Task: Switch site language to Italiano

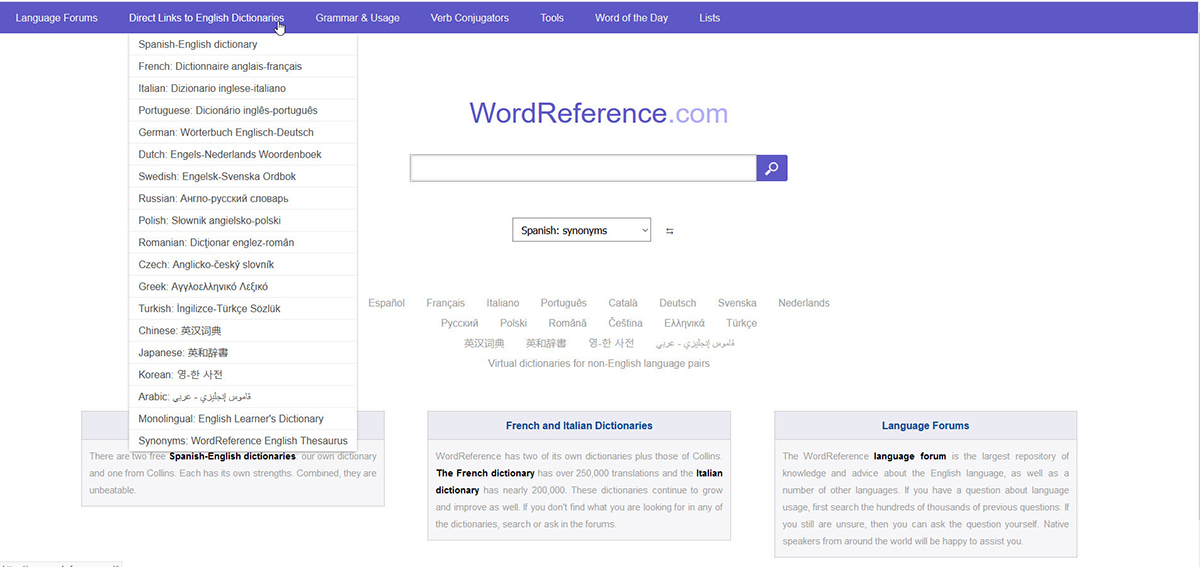Action: (503, 303)
